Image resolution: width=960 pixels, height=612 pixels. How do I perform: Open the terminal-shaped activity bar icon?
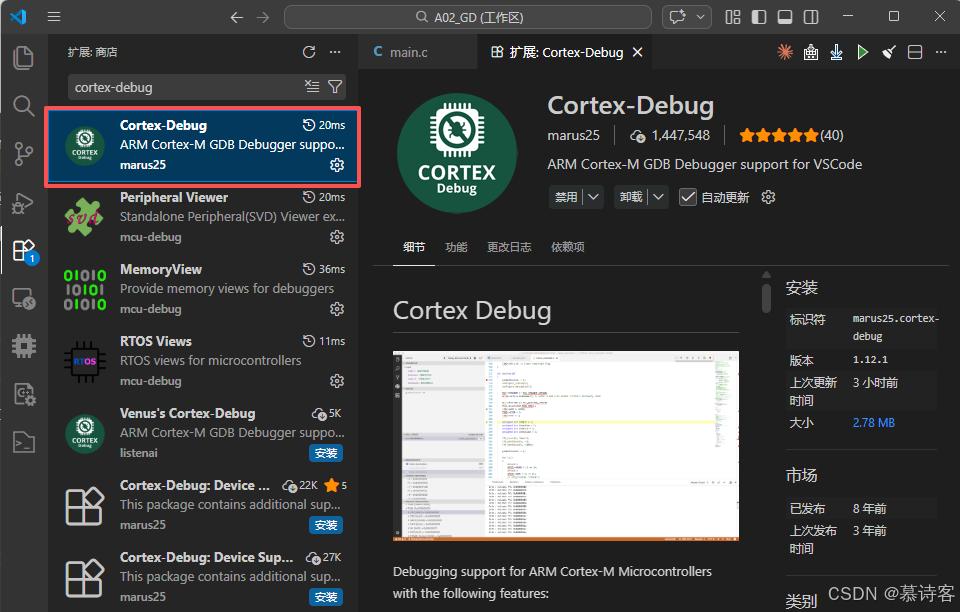[x=23, y=442]
